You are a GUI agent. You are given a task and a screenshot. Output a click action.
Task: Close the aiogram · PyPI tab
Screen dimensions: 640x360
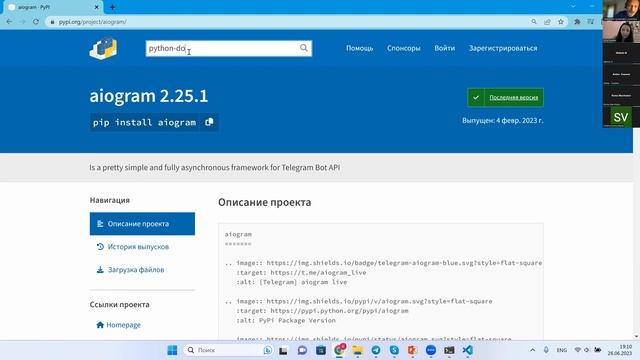pyautogui.click(x=97, y=7)
